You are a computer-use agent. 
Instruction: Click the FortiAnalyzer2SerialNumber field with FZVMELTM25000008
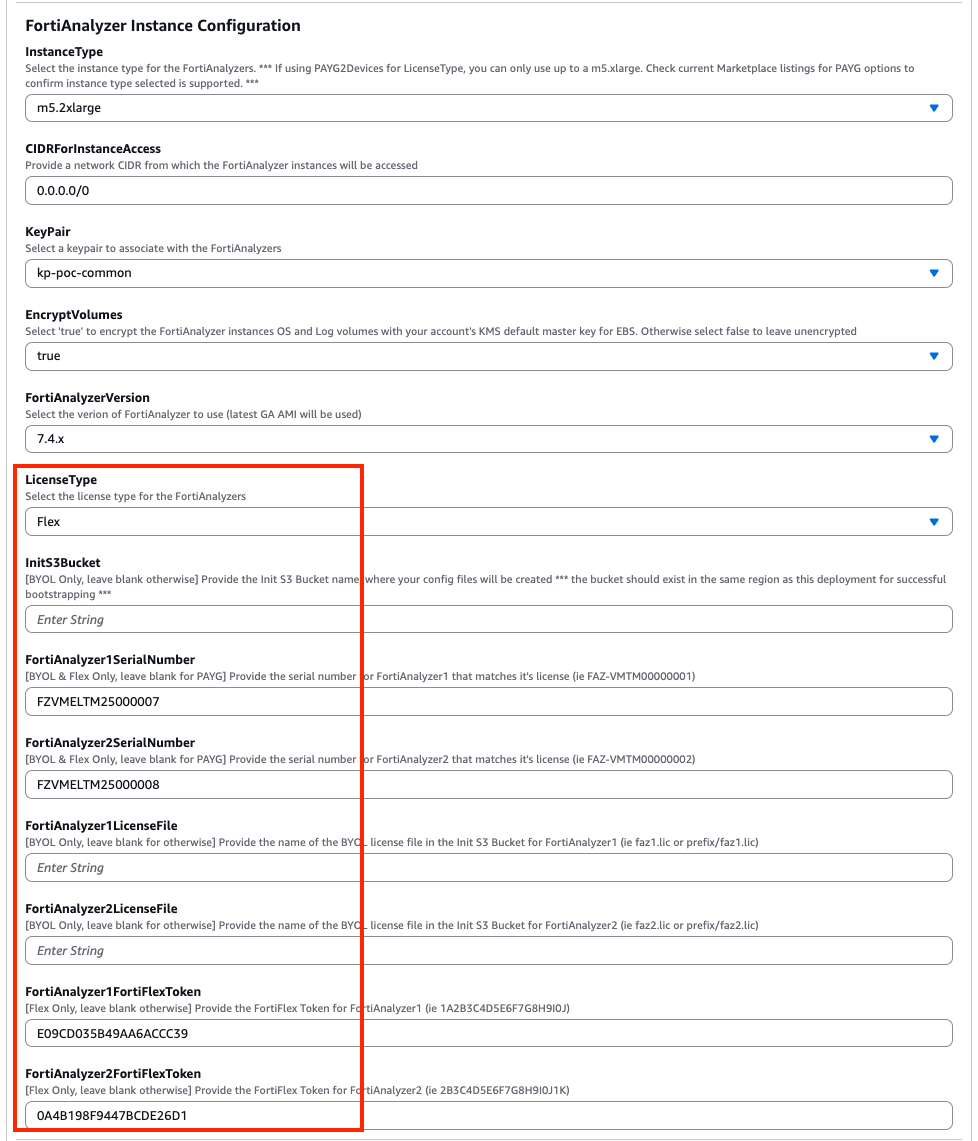click(488, 784)
